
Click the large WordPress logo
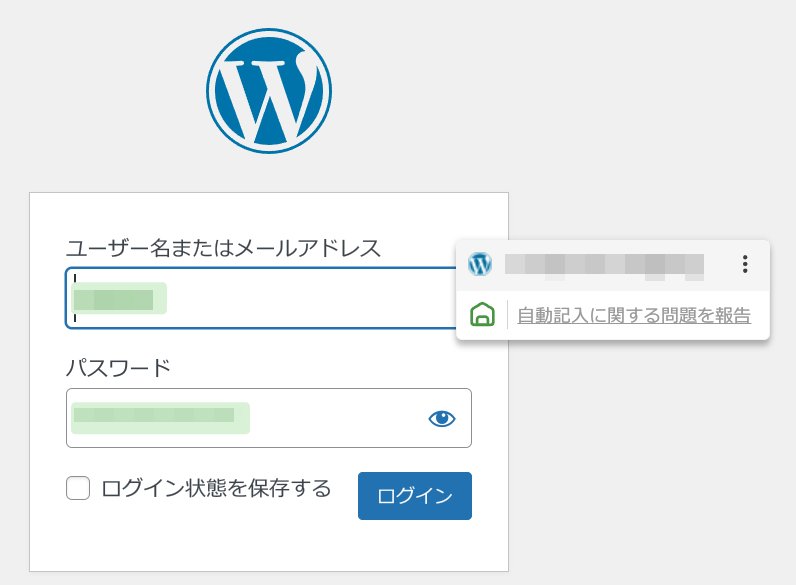point(269,91)
